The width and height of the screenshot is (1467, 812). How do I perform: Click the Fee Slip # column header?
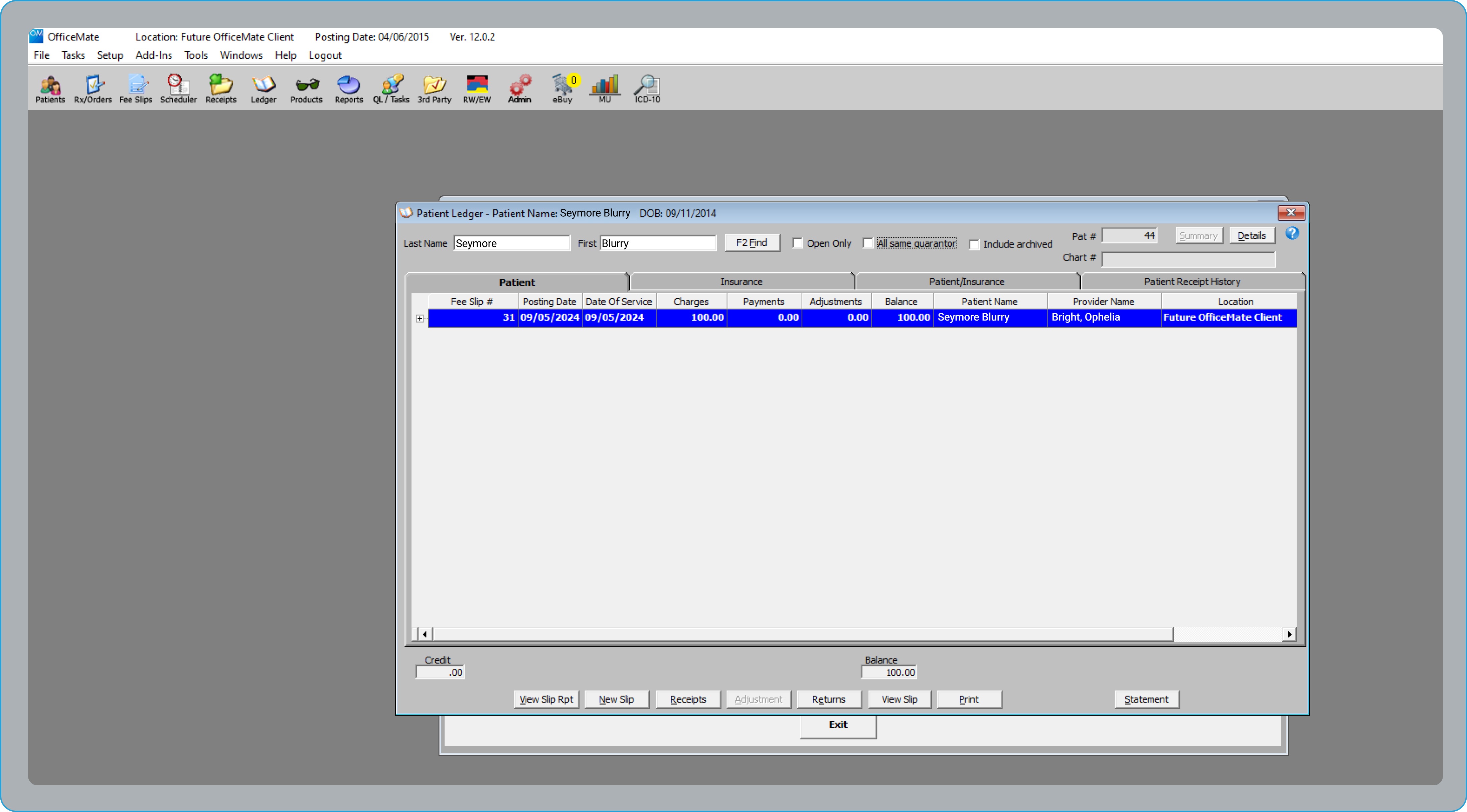(x=472, y=302)
